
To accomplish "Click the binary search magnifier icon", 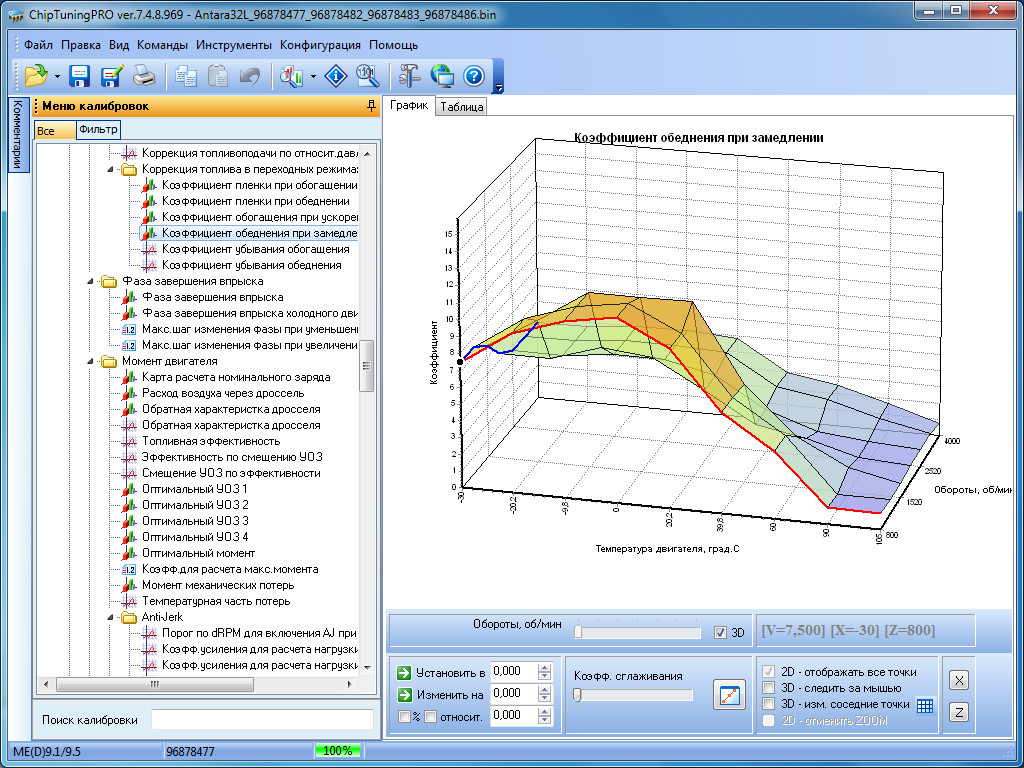I will point(368,75).
